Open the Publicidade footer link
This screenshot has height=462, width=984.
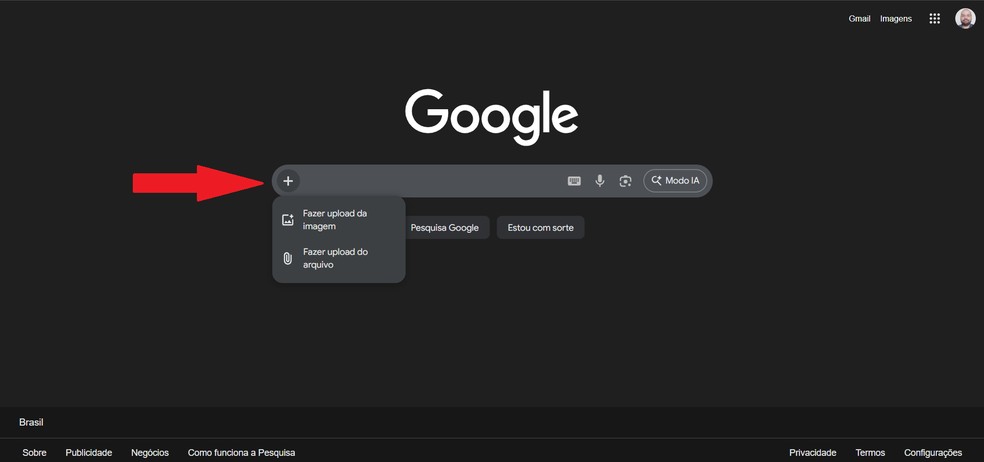pos(88,453)
